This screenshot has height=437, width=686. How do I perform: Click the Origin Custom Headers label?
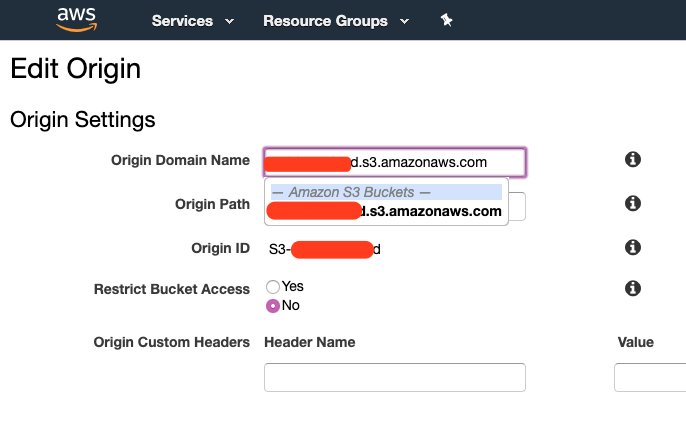172,342
